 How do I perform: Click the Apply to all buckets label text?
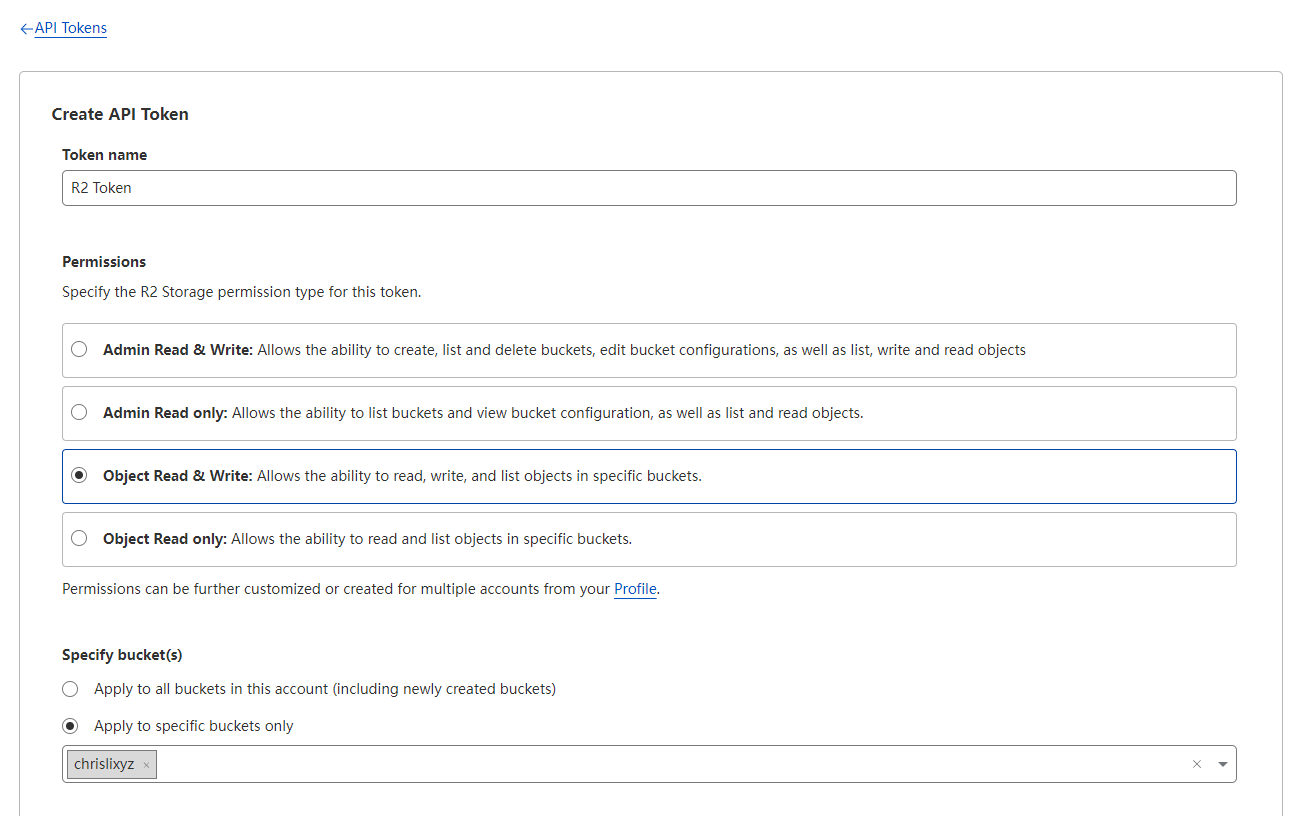coord(325,689)
